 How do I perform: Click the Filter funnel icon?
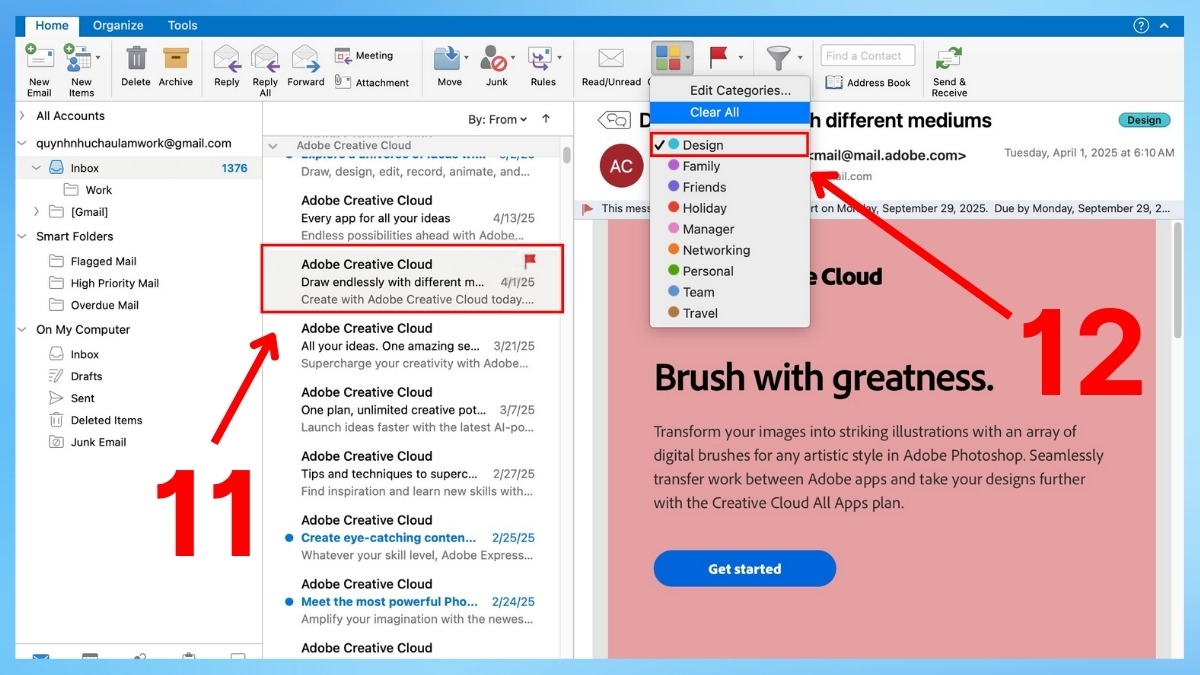(777, 58)
